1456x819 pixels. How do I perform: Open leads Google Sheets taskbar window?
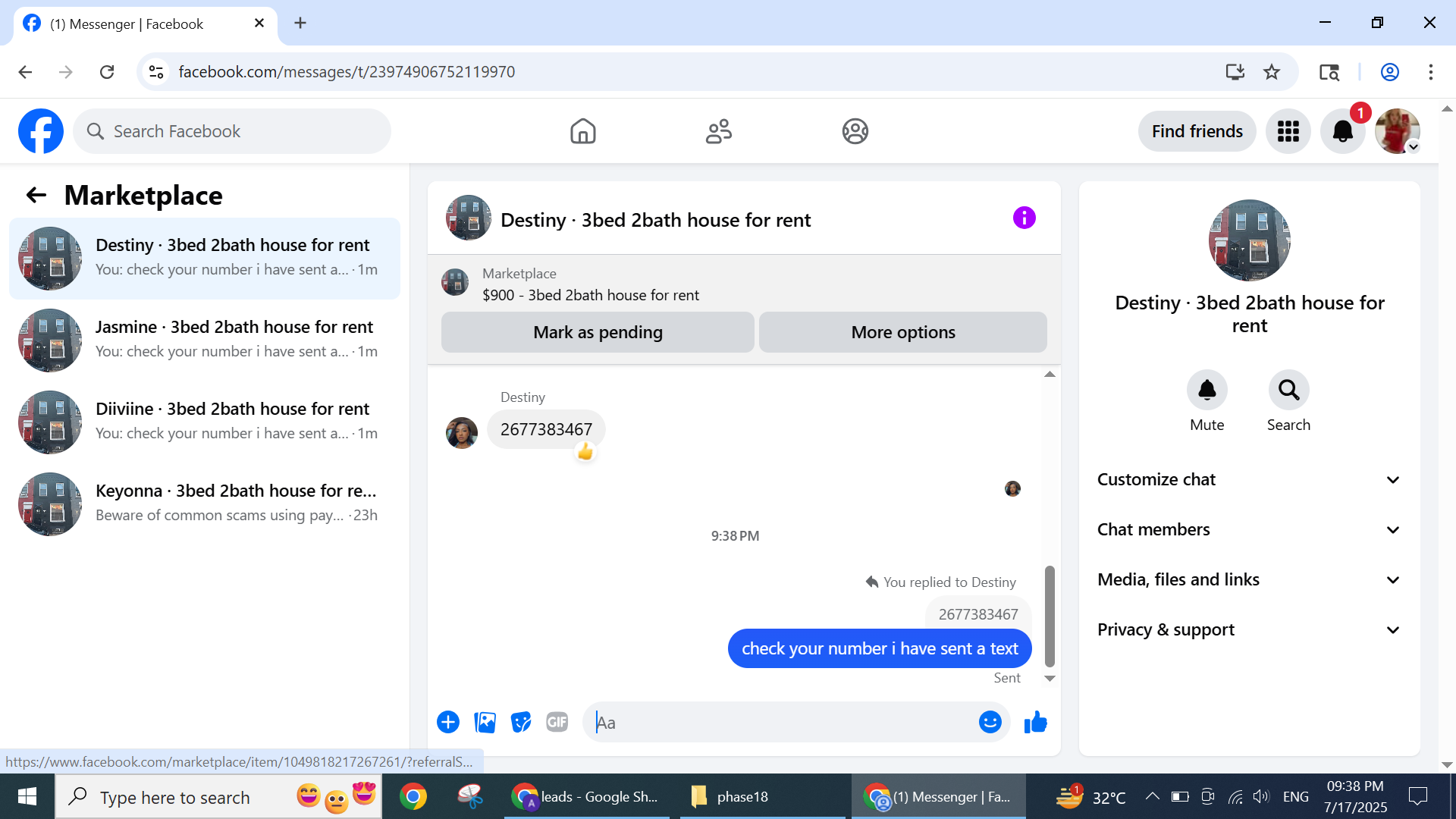click(x=587, y=797)
